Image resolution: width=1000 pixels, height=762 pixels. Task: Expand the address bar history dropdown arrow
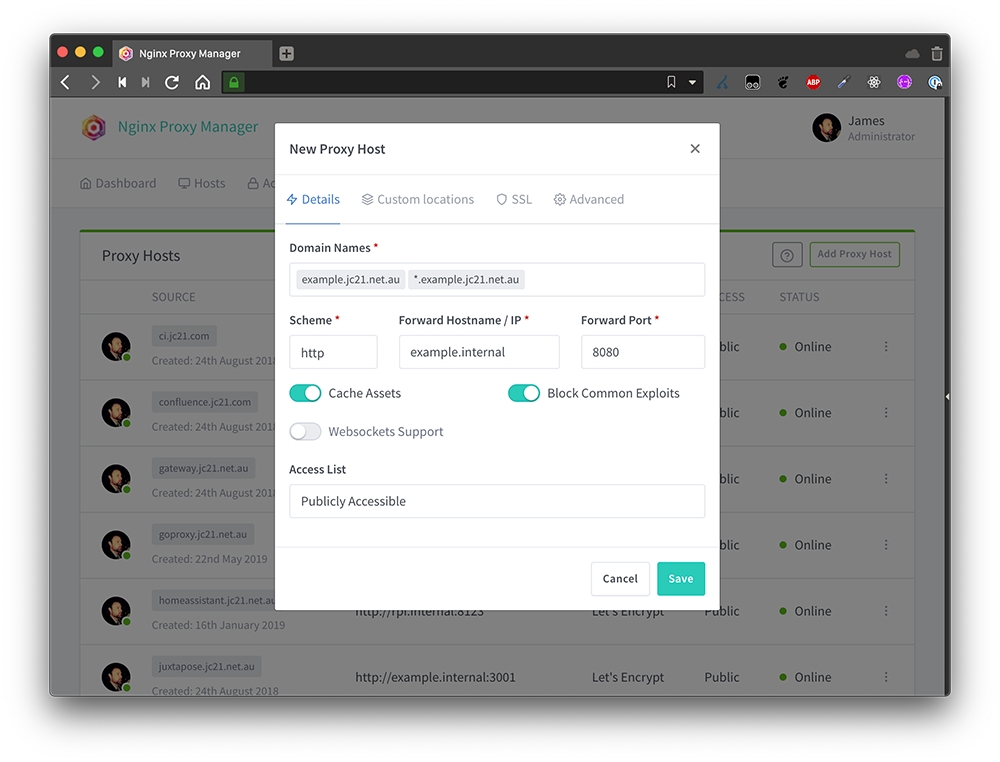pos(692,83)
